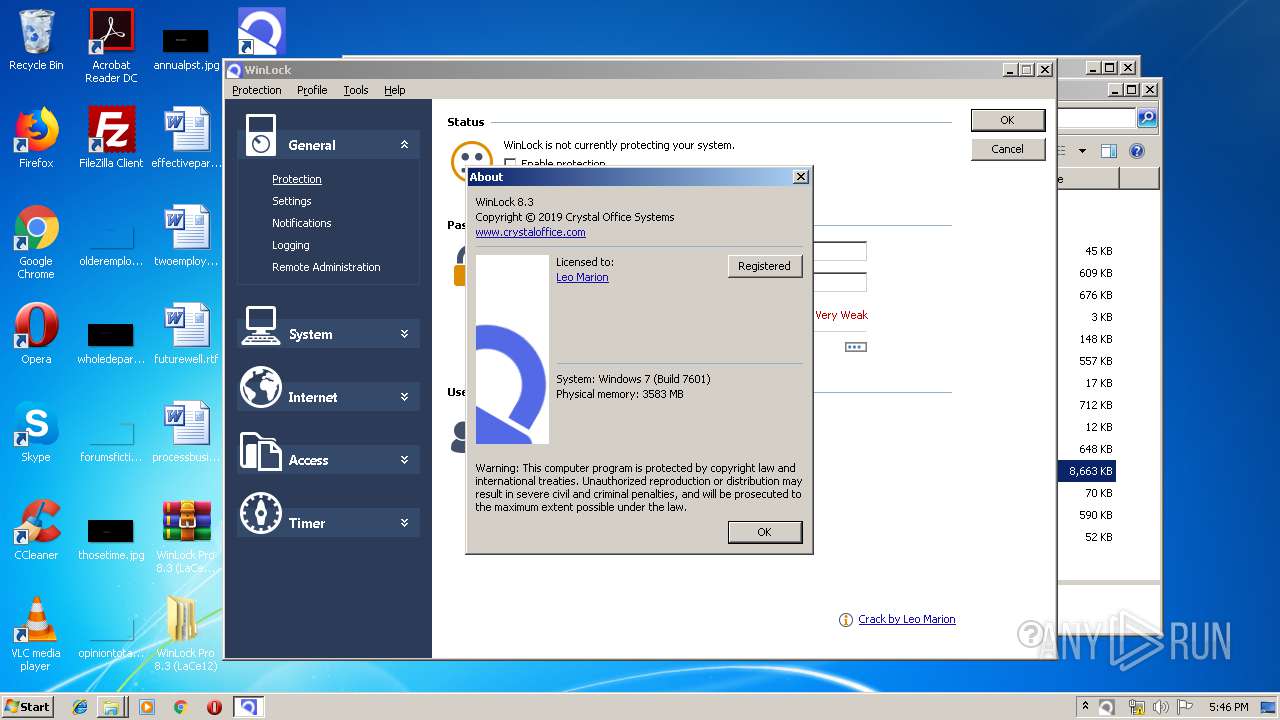Viewport: 1280px width, 720px height.
Task: Select the futurewell.rtf desktop file
Action: click(x=186, y=334)
